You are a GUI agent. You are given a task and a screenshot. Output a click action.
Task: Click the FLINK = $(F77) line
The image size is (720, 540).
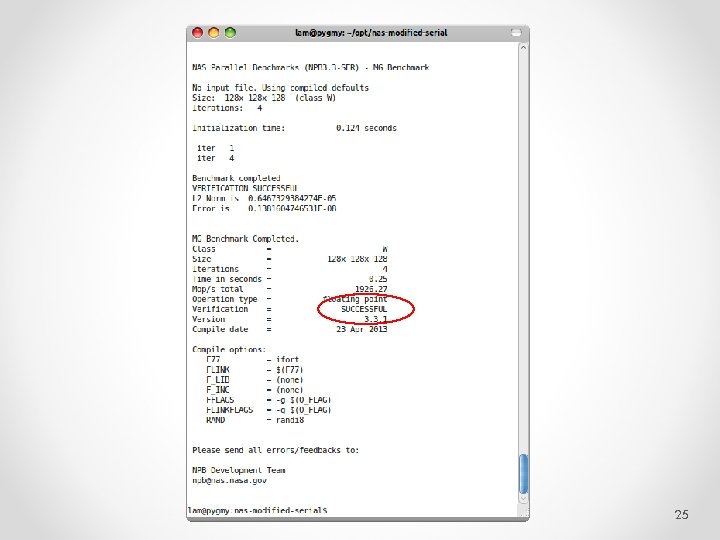(x=255, y=370)
